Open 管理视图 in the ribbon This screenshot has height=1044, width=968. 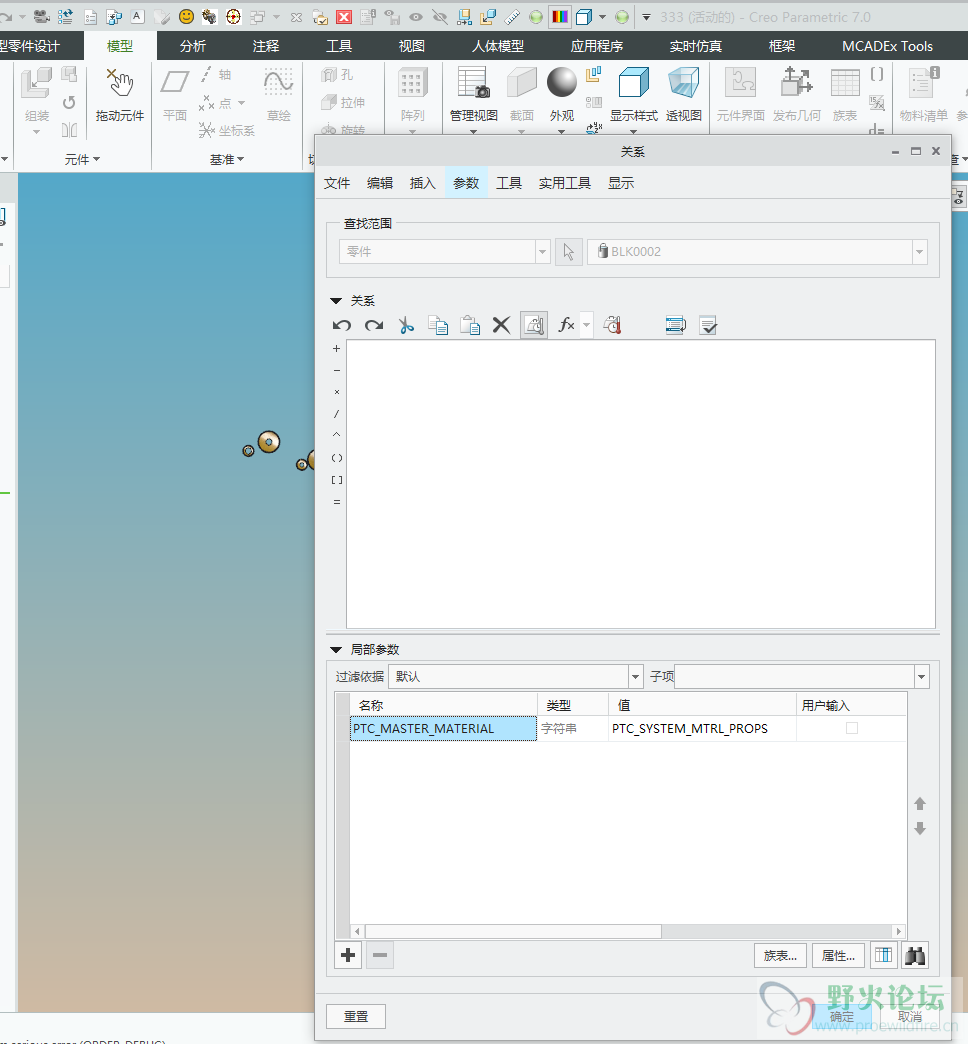[x=473, y=99]
